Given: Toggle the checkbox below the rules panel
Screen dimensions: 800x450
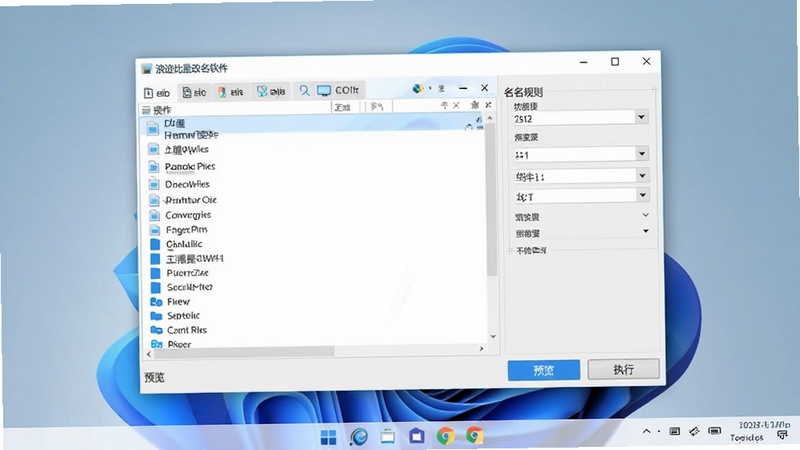Looking at the screenshot, I should pos(511,251).
